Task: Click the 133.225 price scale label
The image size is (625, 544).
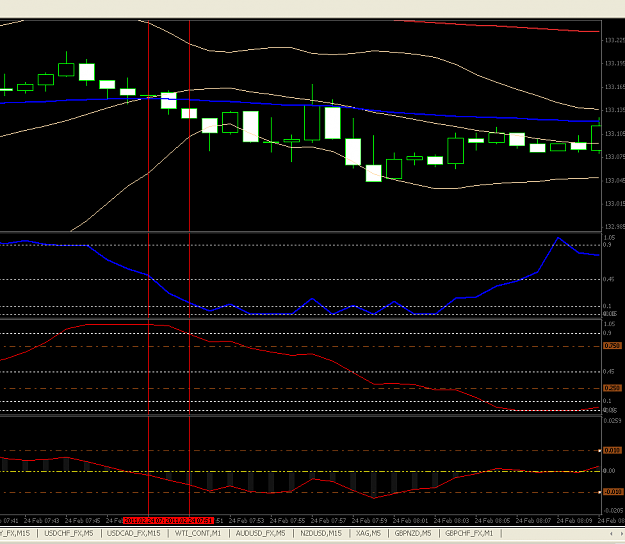Action: pos(615,40)
